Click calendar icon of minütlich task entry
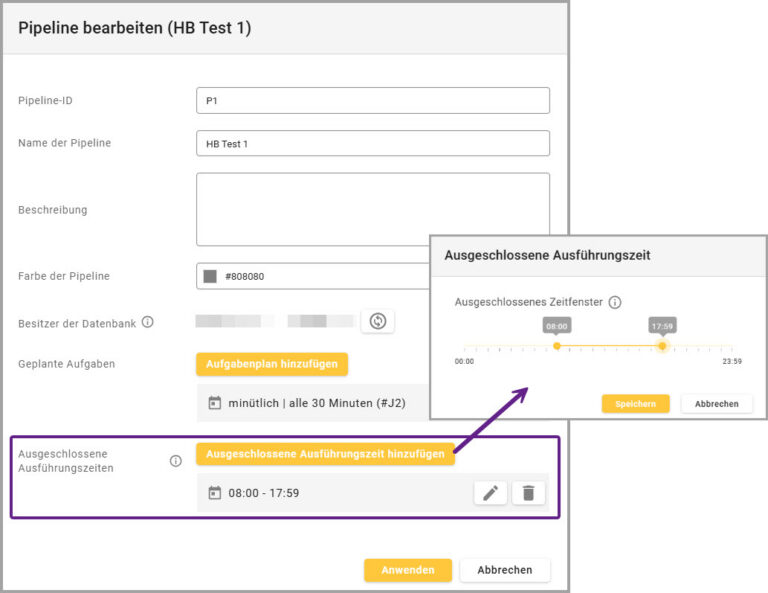This screenshot has height=593, width=768. pos(215,403)
